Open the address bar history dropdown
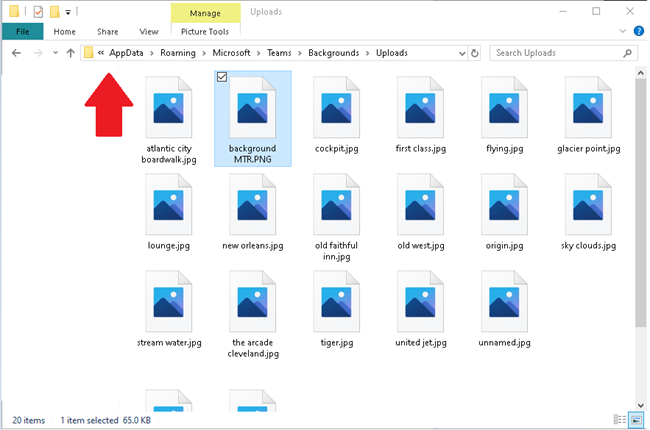Screen dimensions: 650x430 (x=459, y=53)
